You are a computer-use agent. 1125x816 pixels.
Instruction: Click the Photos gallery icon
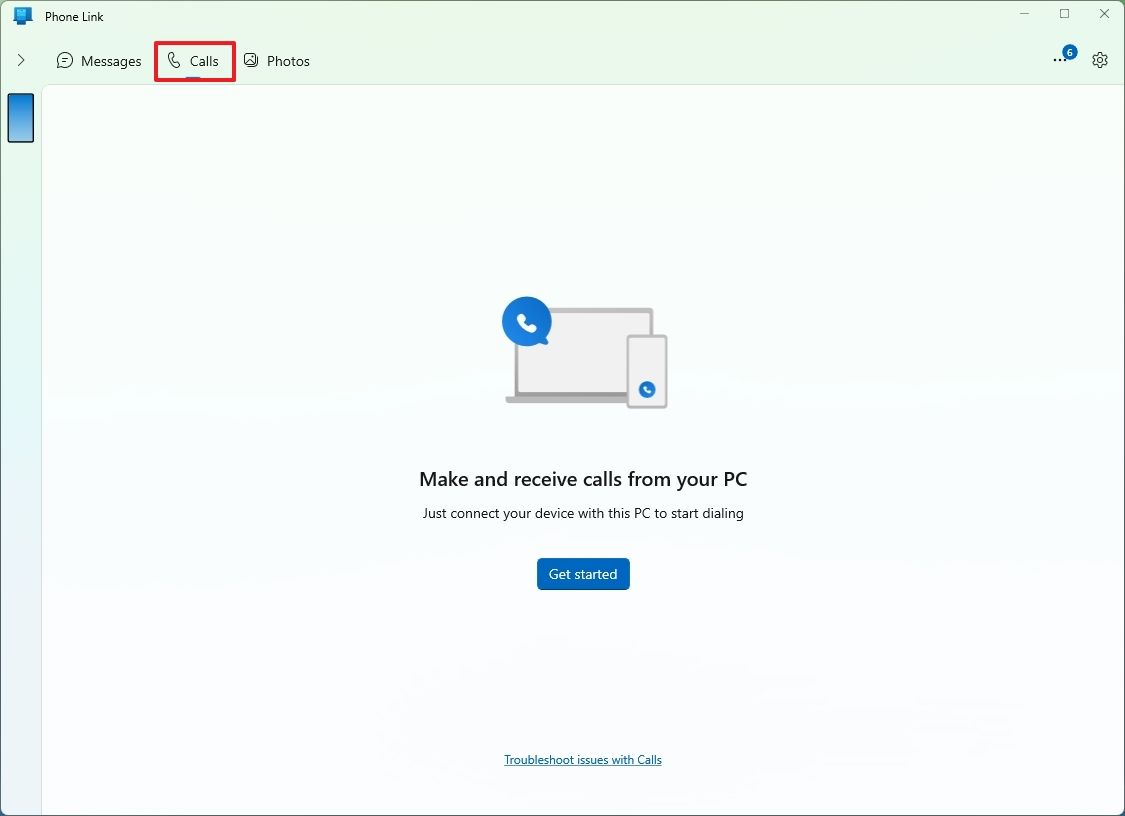250,61
